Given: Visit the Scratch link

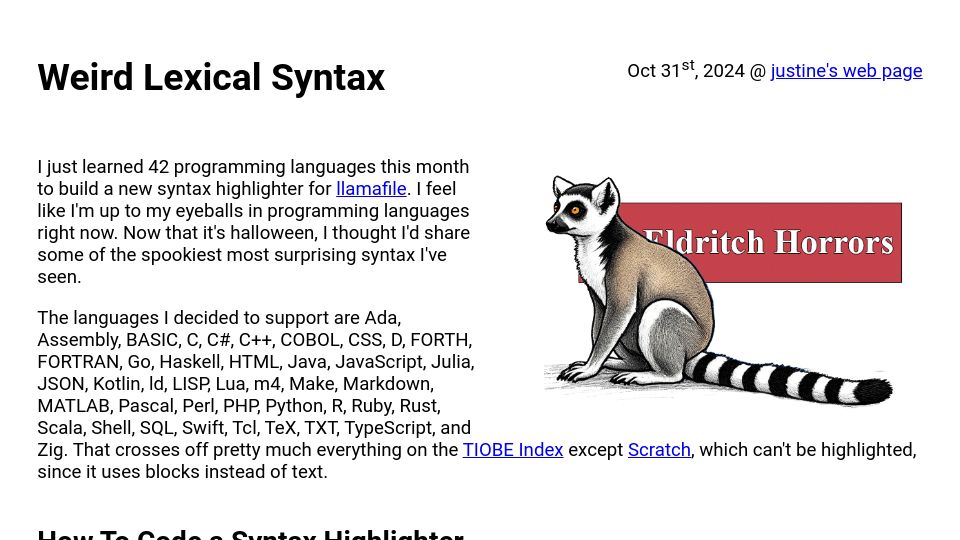Looking at the screenshot, I should tap(659, 449).
